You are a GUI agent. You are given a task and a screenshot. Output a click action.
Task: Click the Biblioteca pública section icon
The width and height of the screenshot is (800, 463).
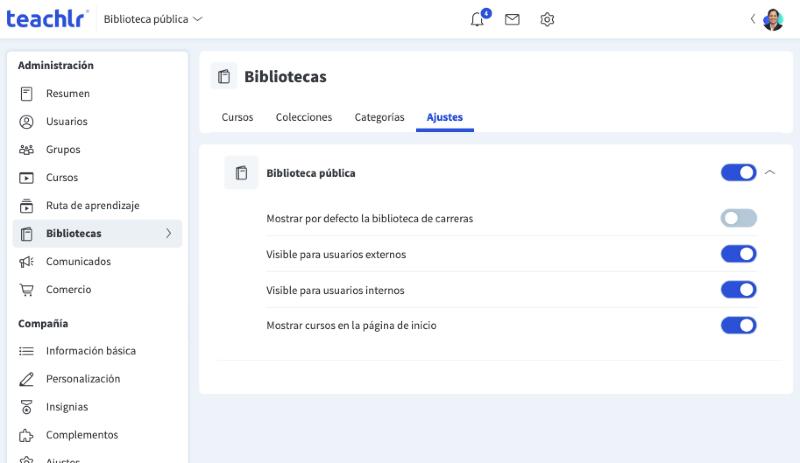pos(241,173)
